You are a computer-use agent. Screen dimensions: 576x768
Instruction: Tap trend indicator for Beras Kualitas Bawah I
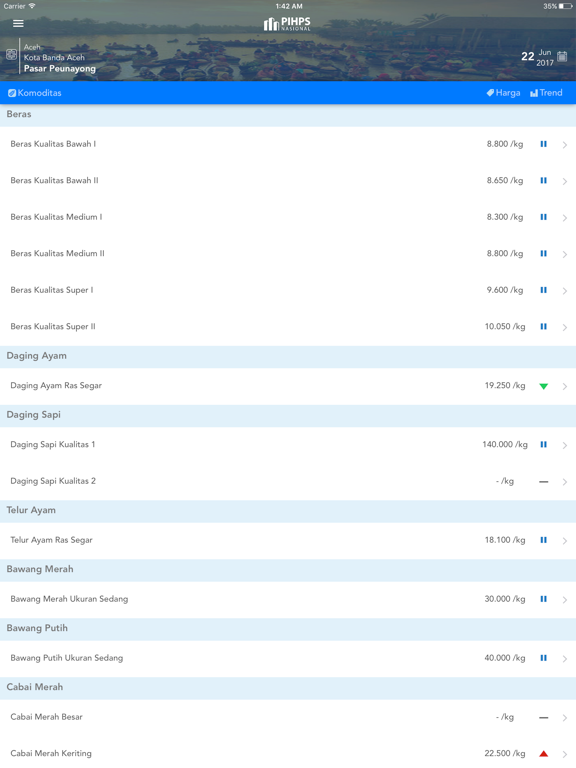click(543, 144)
